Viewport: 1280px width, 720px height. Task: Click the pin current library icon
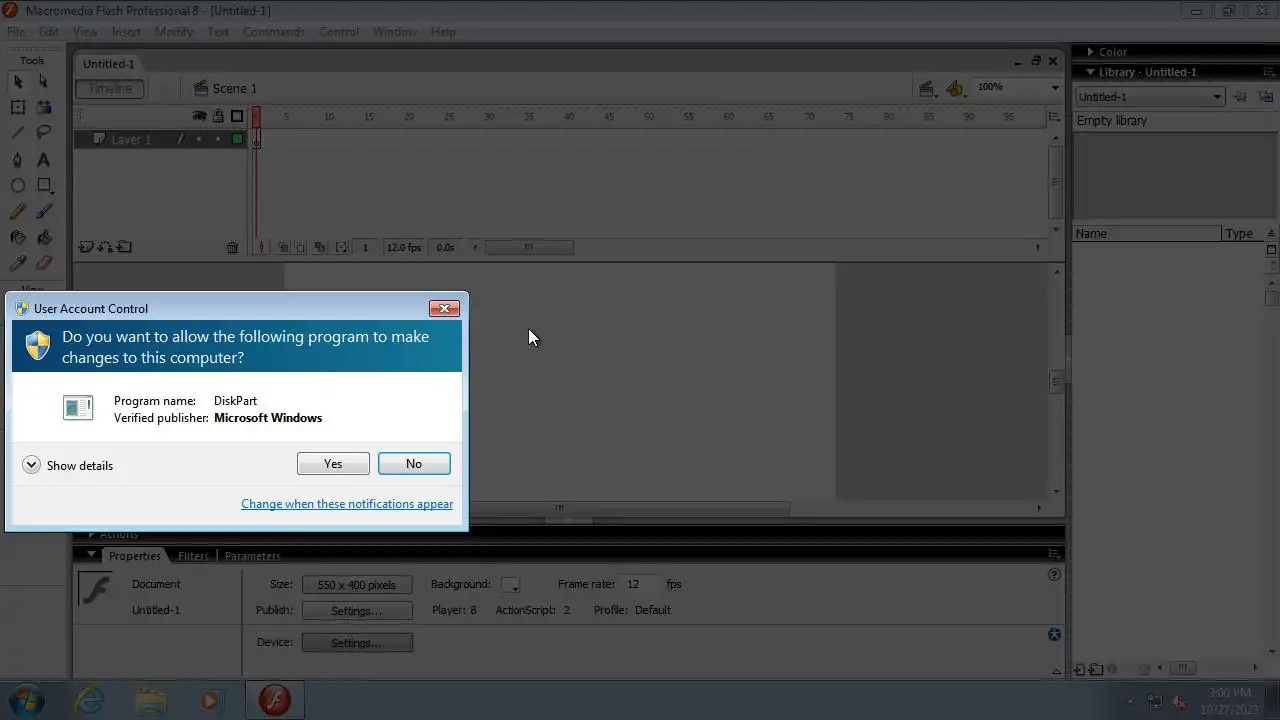(1241, 97)
